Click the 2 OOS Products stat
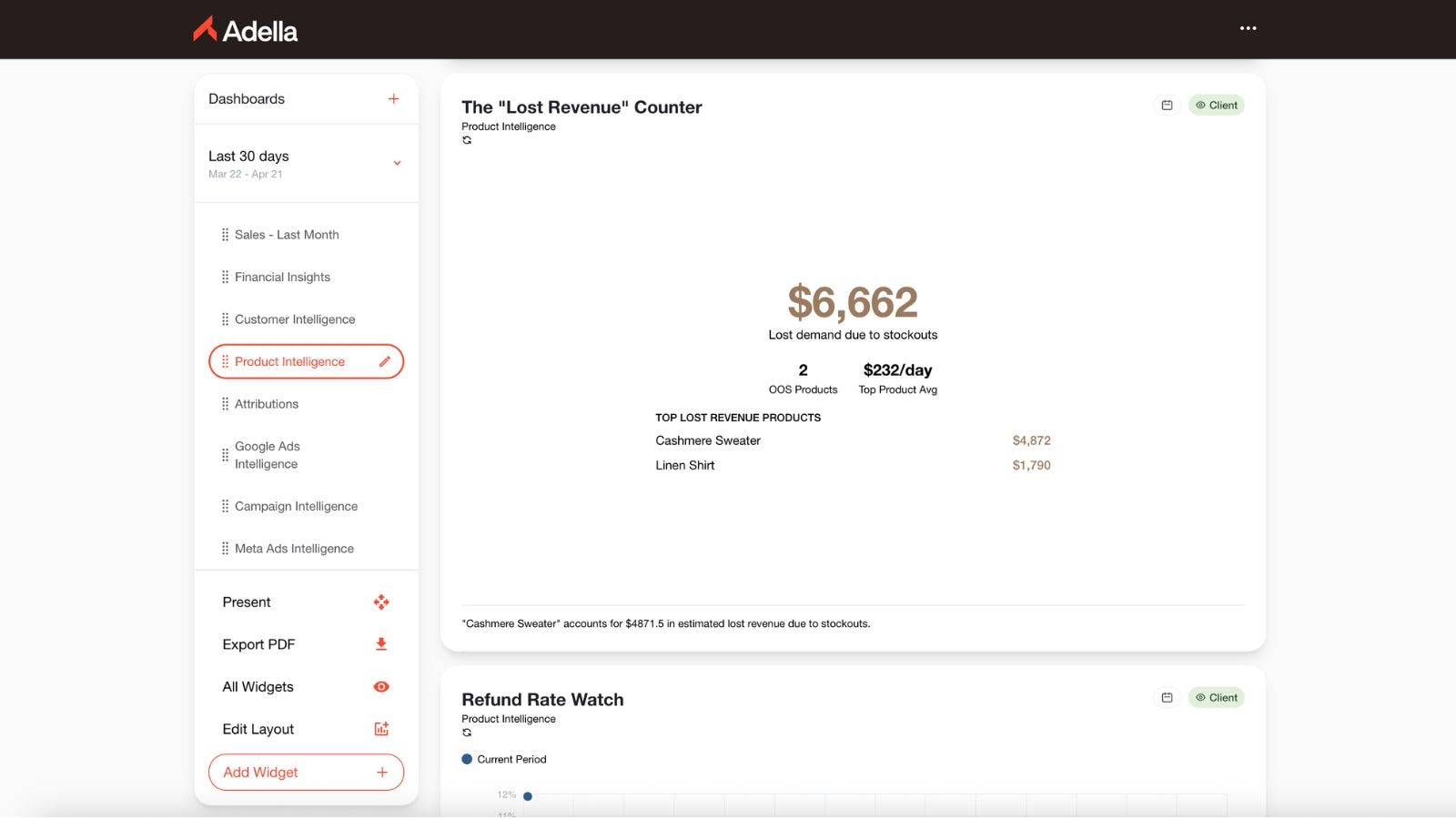This screenshot has width=1456, height=819. pos(803,379)
